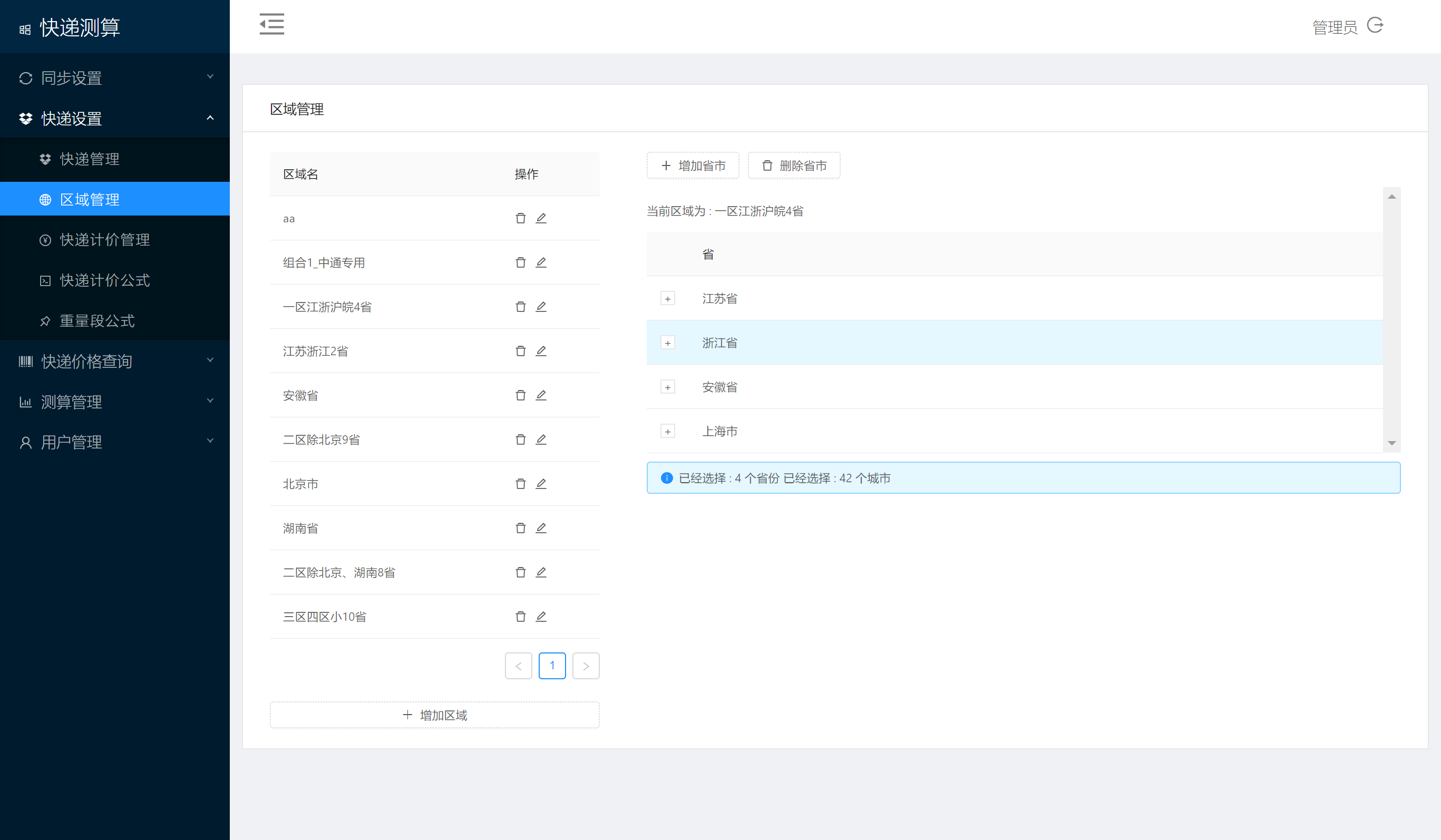This screenshot has height=840, width=1441.
Task: Edit the 安徽省 region in the region list
Action: pos(541,396)
